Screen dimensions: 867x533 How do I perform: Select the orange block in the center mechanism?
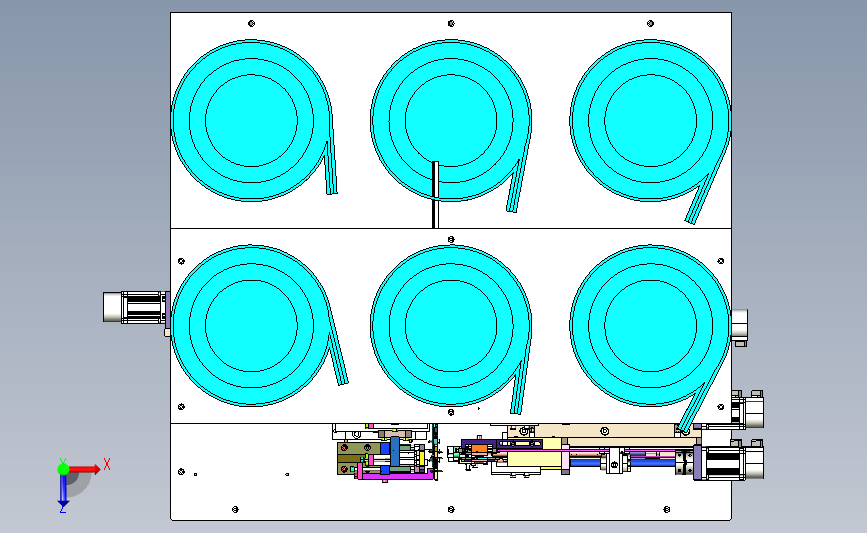(478, 449)
